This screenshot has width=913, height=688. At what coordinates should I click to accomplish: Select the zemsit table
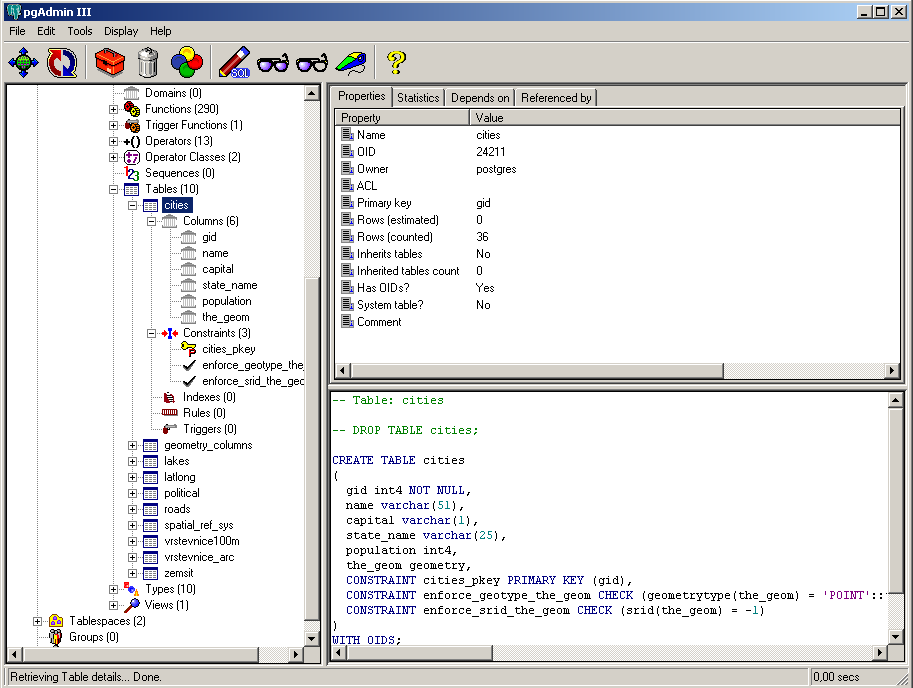[178, 573]
